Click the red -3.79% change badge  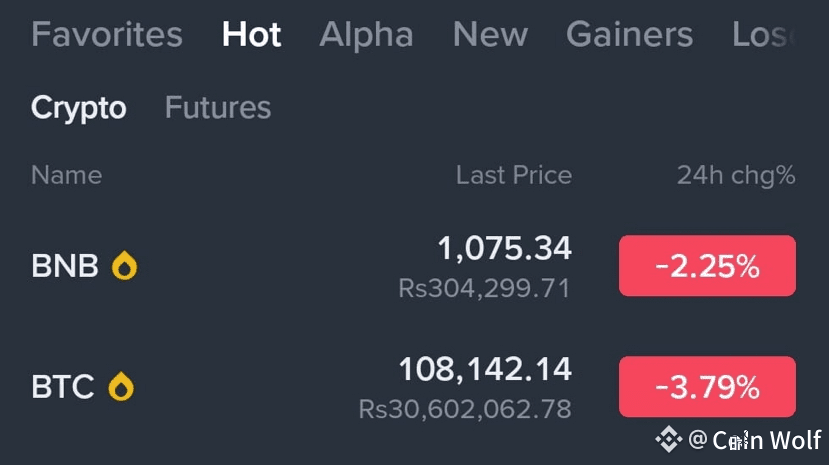707,387
